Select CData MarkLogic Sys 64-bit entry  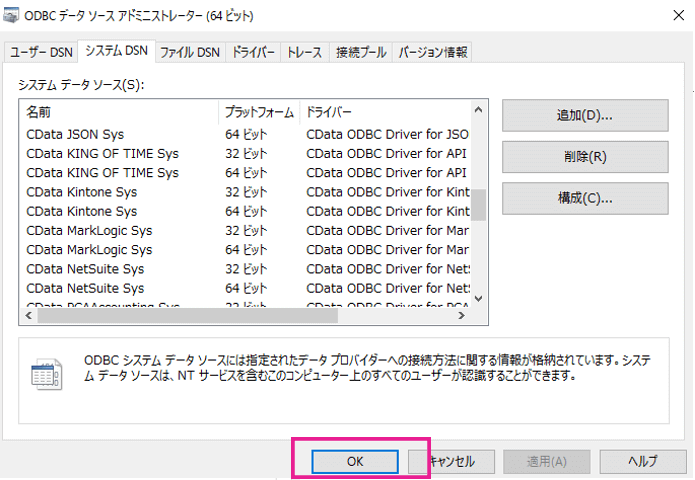(245, 250)
